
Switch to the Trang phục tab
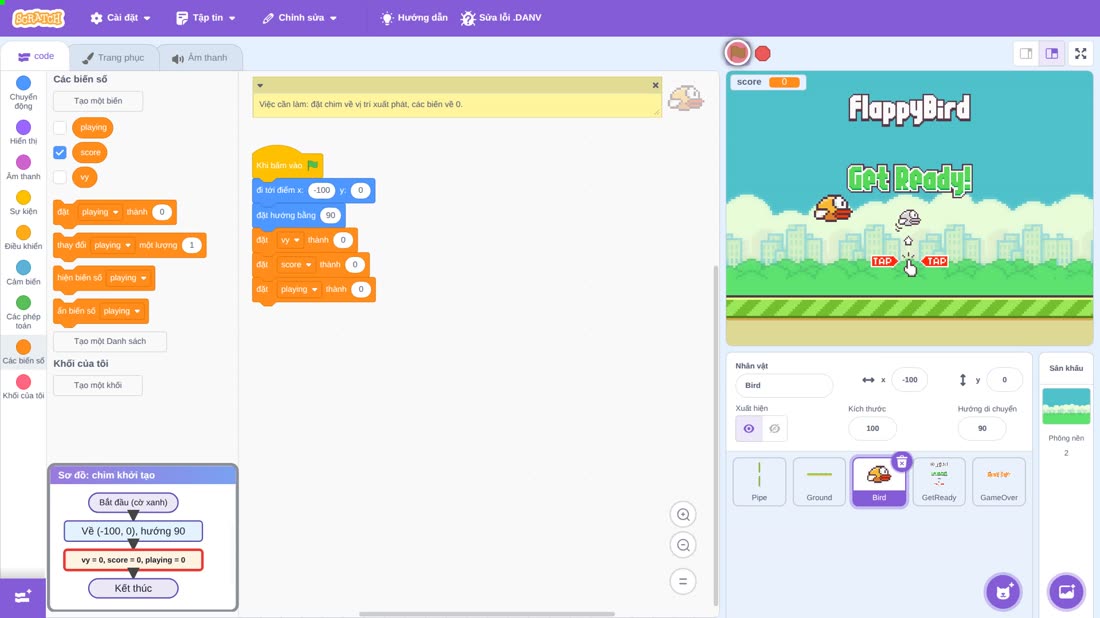(x=113, y=58)
